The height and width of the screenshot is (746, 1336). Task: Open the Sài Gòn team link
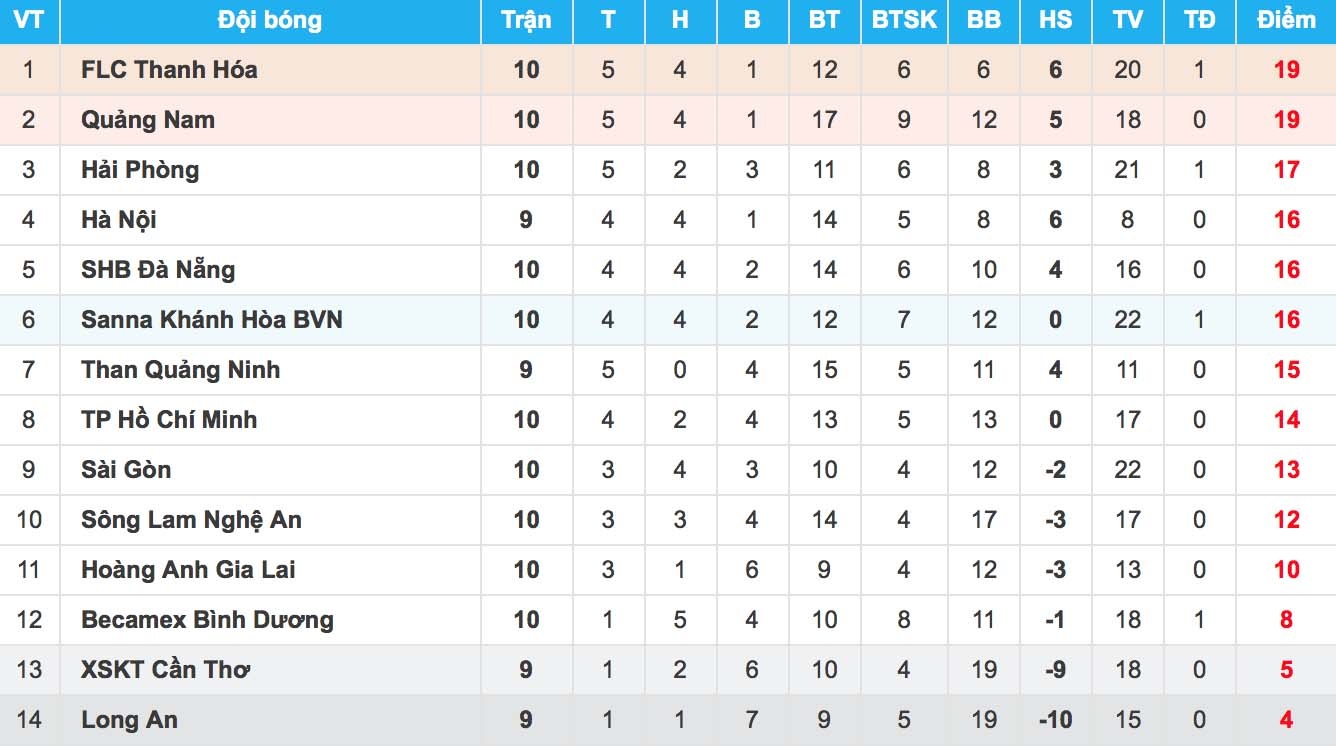coord(126,470)
